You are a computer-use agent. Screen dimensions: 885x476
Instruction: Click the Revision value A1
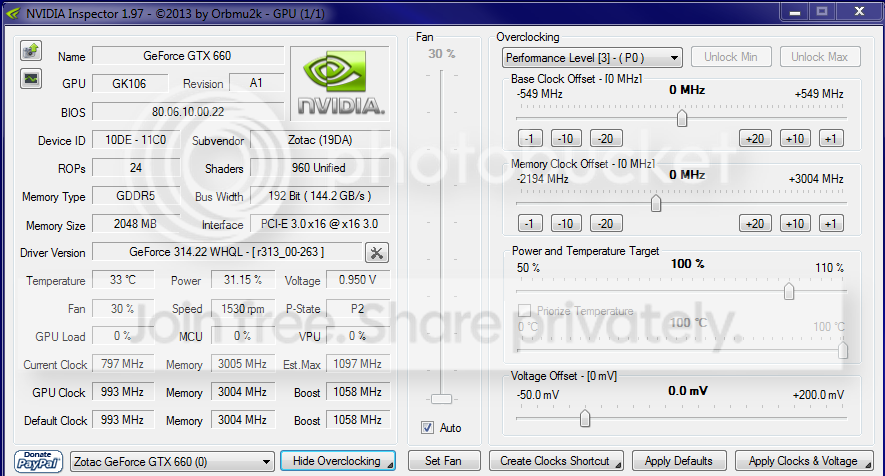(x=256, y=83)
